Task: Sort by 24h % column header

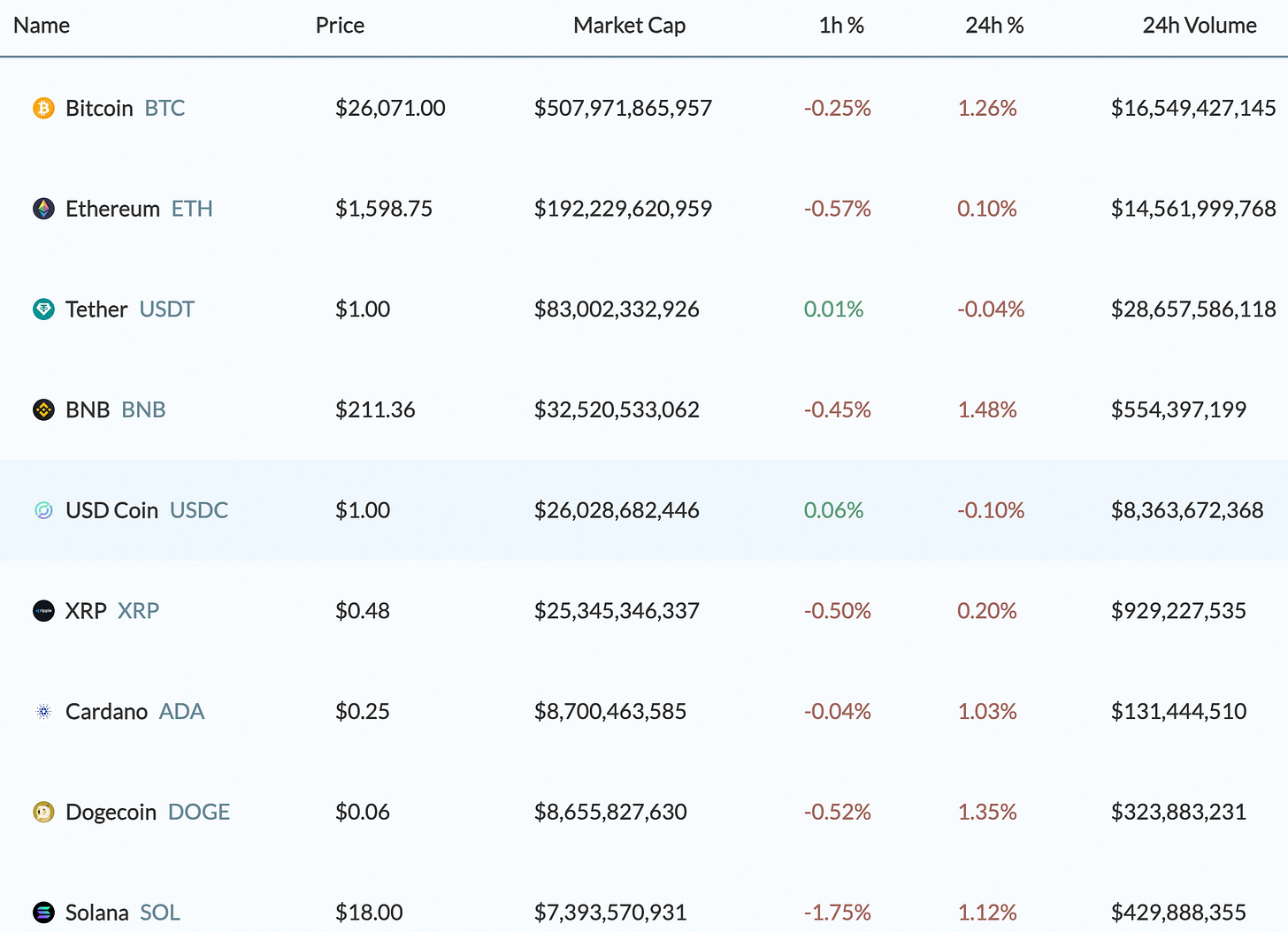Action: coord(994,26)
